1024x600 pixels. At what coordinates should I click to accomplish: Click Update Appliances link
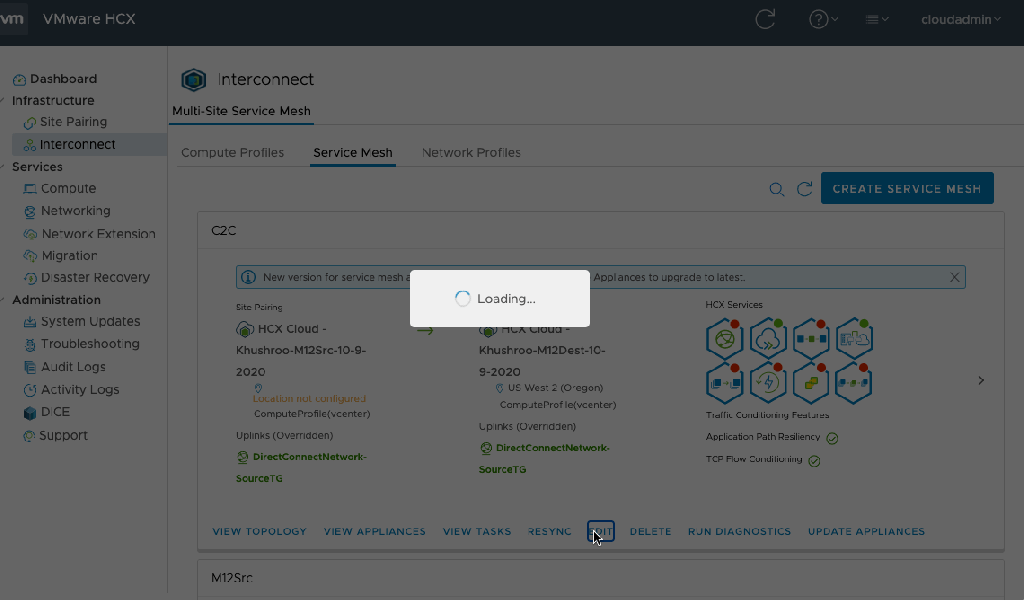coord(866,532)
